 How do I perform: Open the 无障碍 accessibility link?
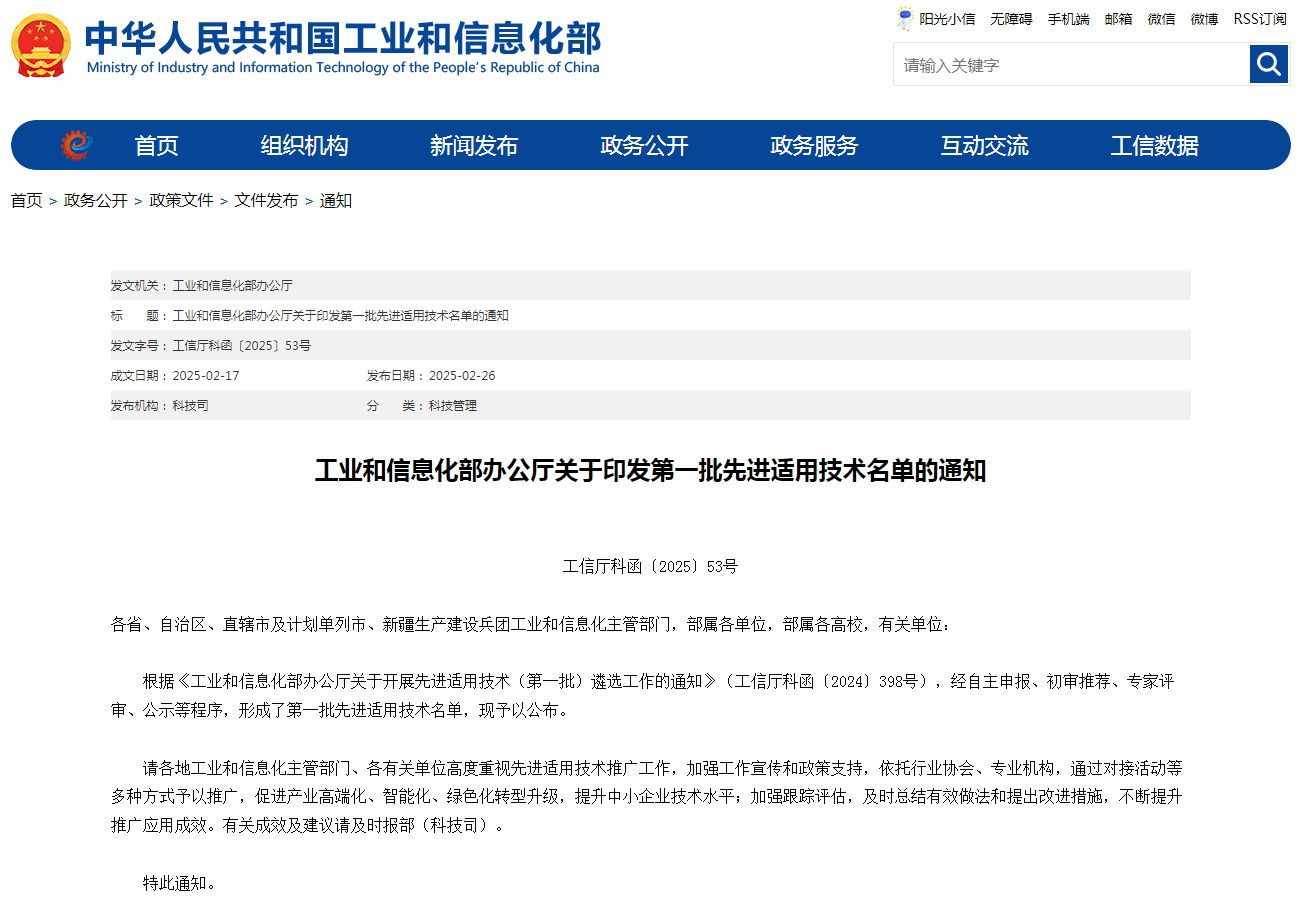coord(1011,18)
